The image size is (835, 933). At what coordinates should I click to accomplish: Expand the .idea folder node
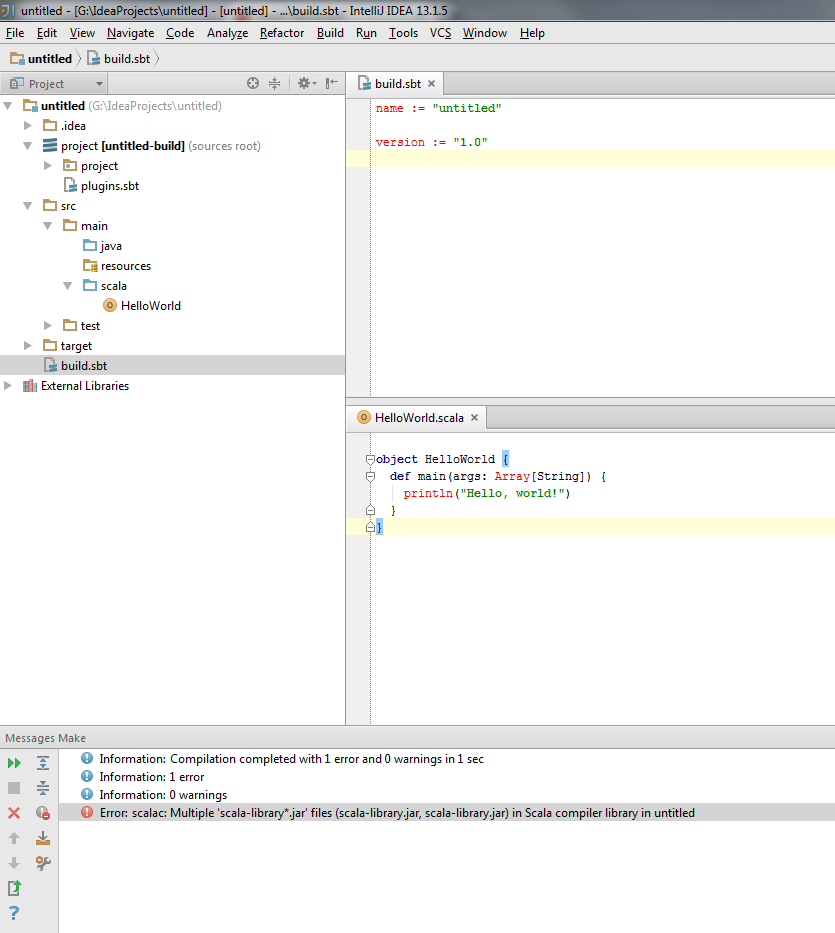tap(27, 126)
